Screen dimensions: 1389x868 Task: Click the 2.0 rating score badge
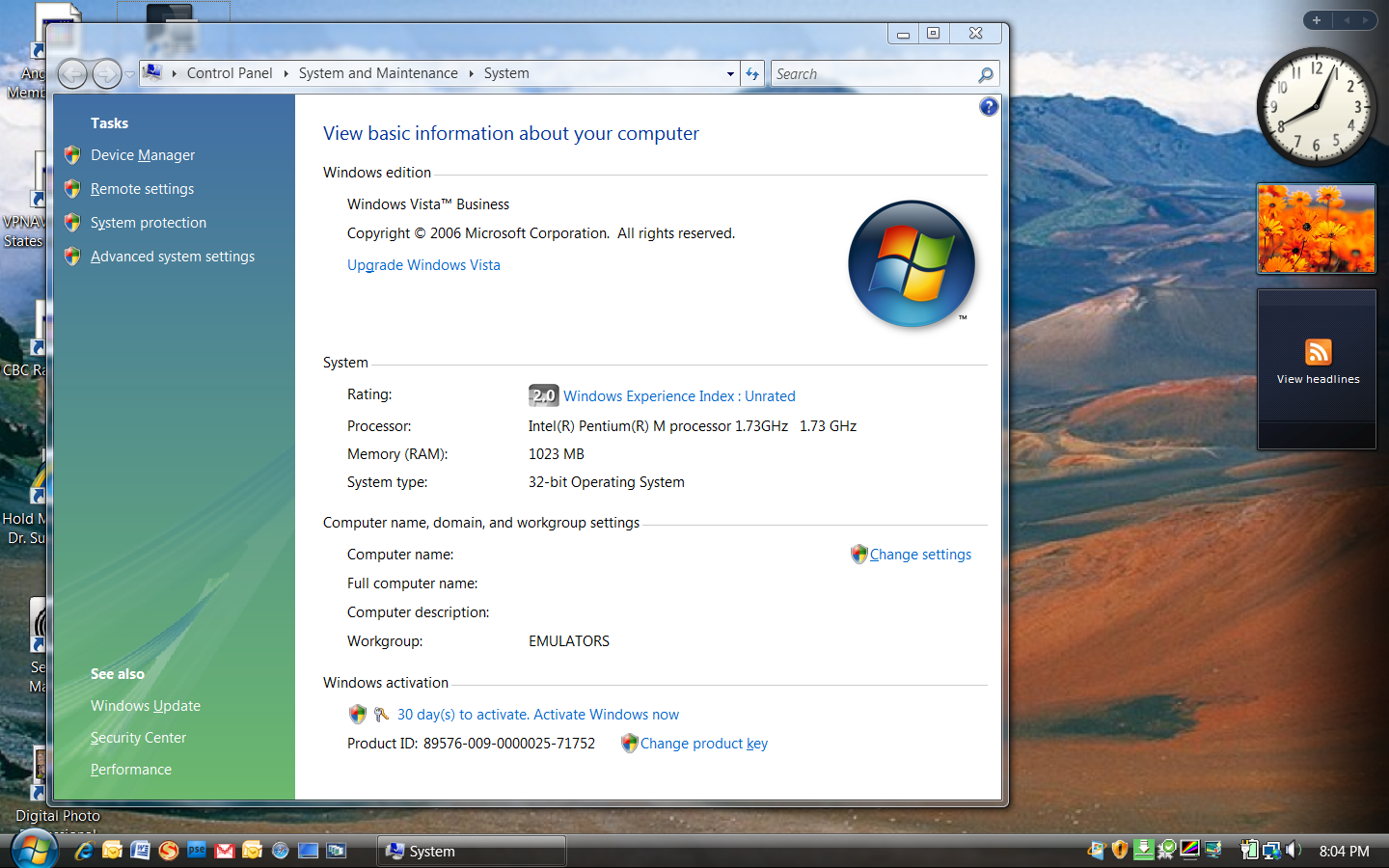(x=543, y=395)
